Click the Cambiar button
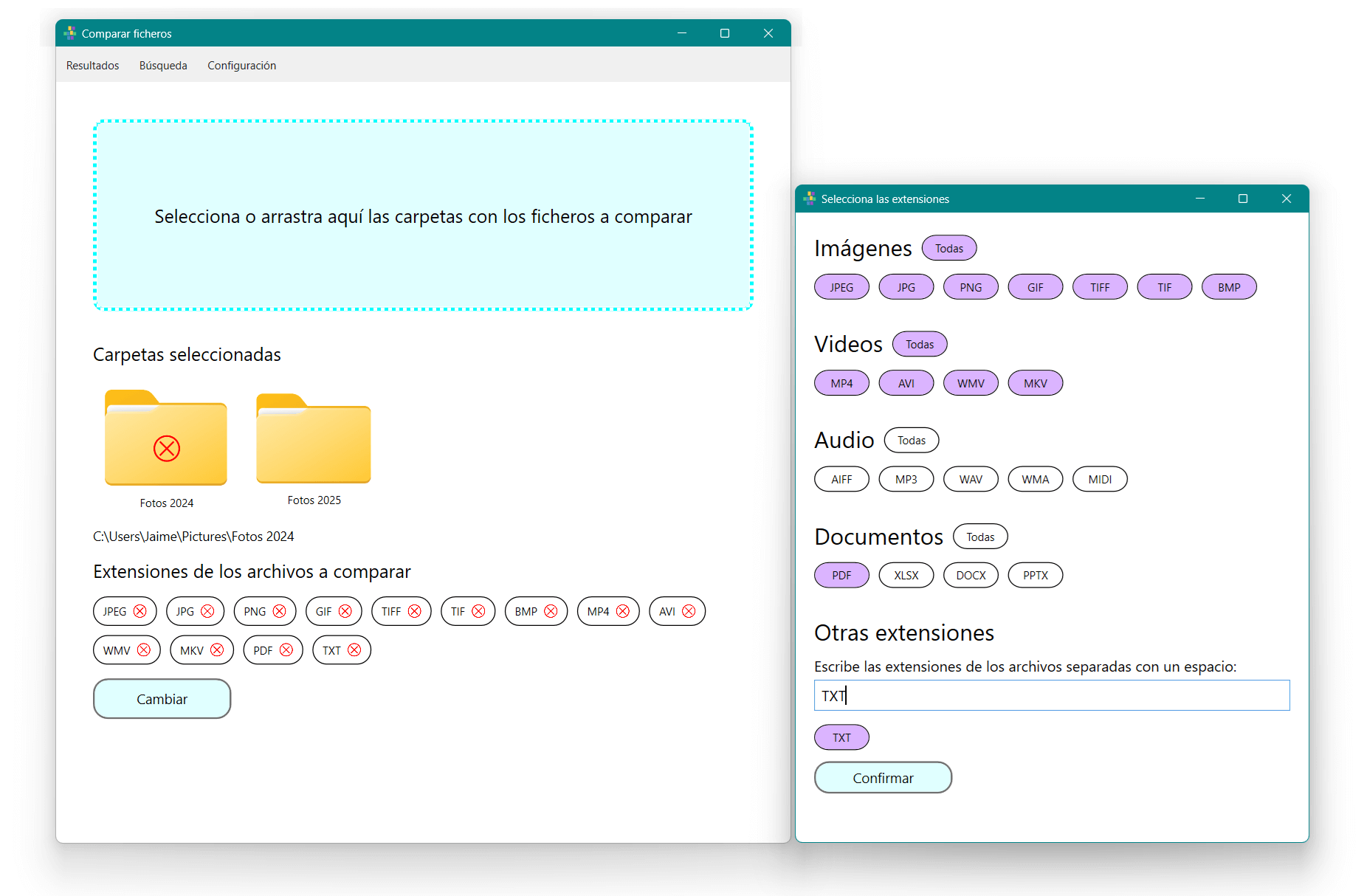Screen dimensions: 1364x896 [162, 699]
